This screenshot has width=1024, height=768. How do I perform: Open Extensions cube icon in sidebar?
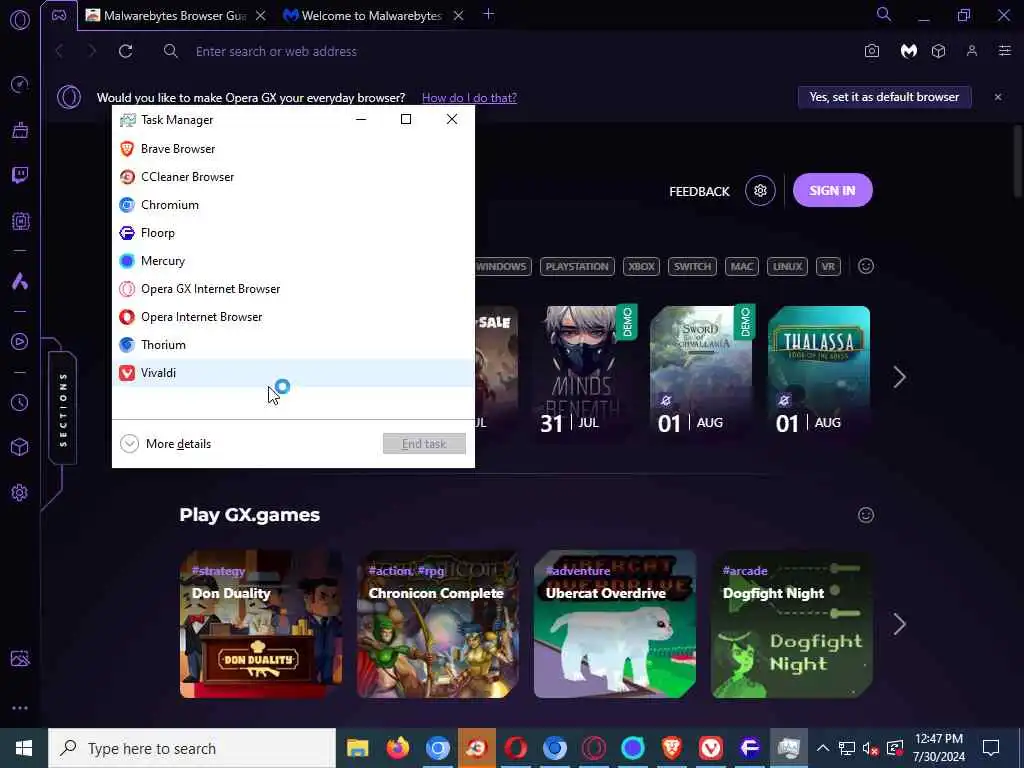(20, 447)
